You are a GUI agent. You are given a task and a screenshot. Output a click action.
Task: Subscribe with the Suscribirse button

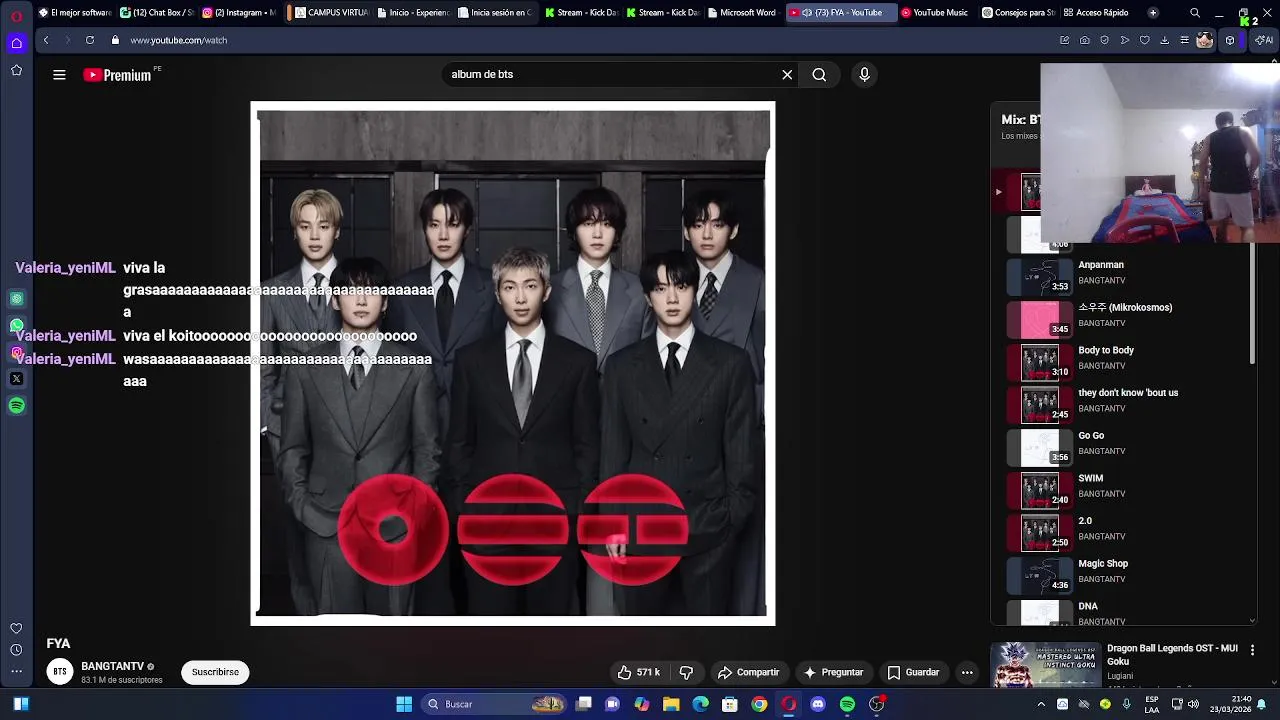coord(215,672)
